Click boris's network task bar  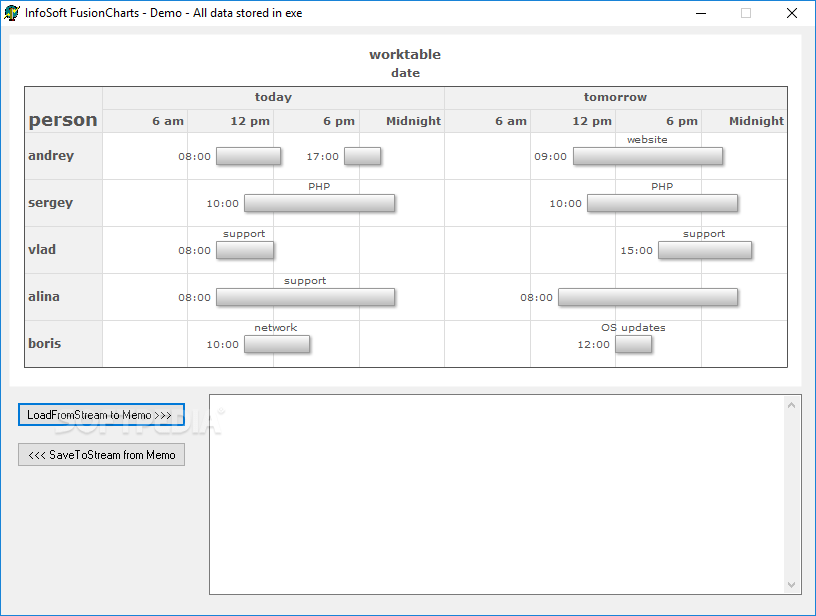pyautogui.click(x=277, y=344)
